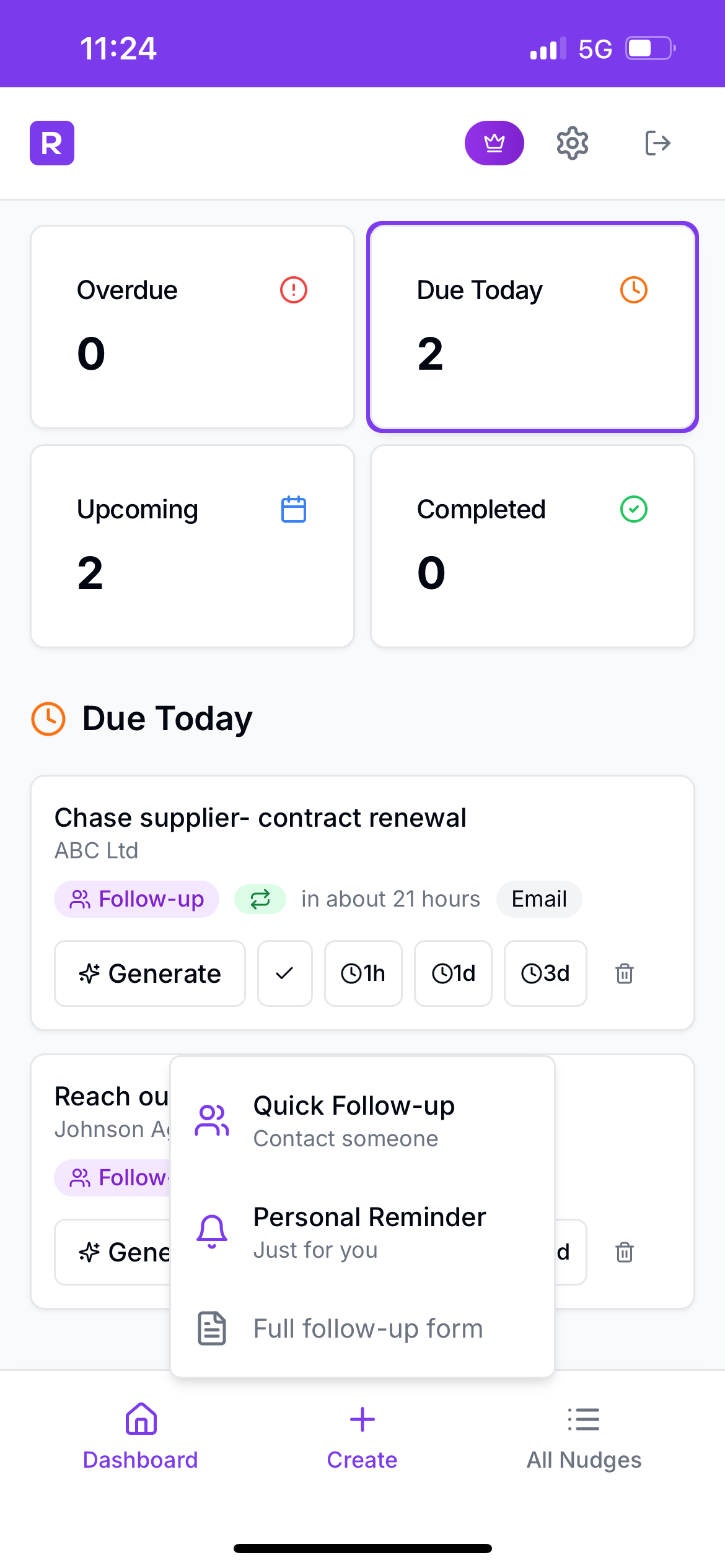Image resolution: width=725 pixels, height=1568 pixels.
Task: Snooze Chase supplier nudge by 1h
Action: [363, 973]
